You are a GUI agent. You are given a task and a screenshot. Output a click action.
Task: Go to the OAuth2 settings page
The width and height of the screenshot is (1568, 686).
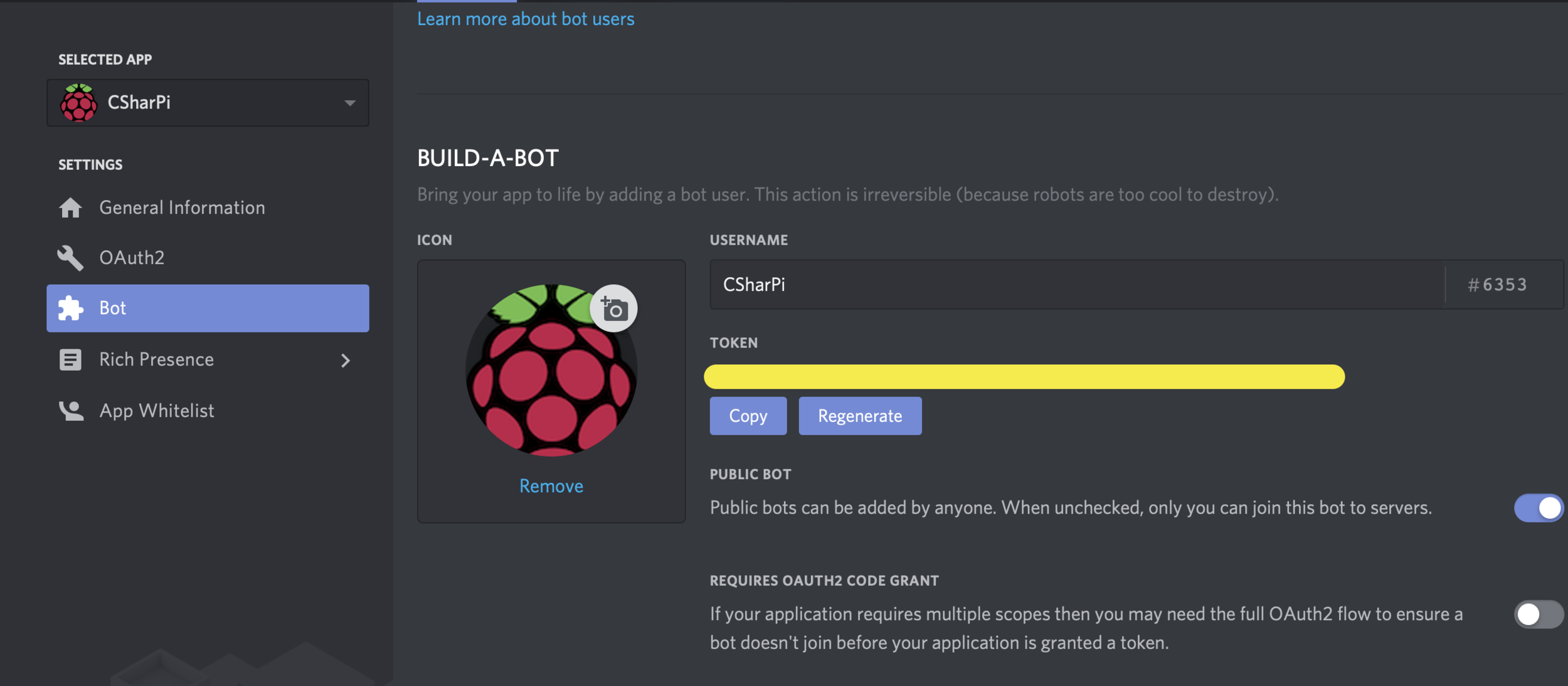pyautogui.click(x=132, y=258)
